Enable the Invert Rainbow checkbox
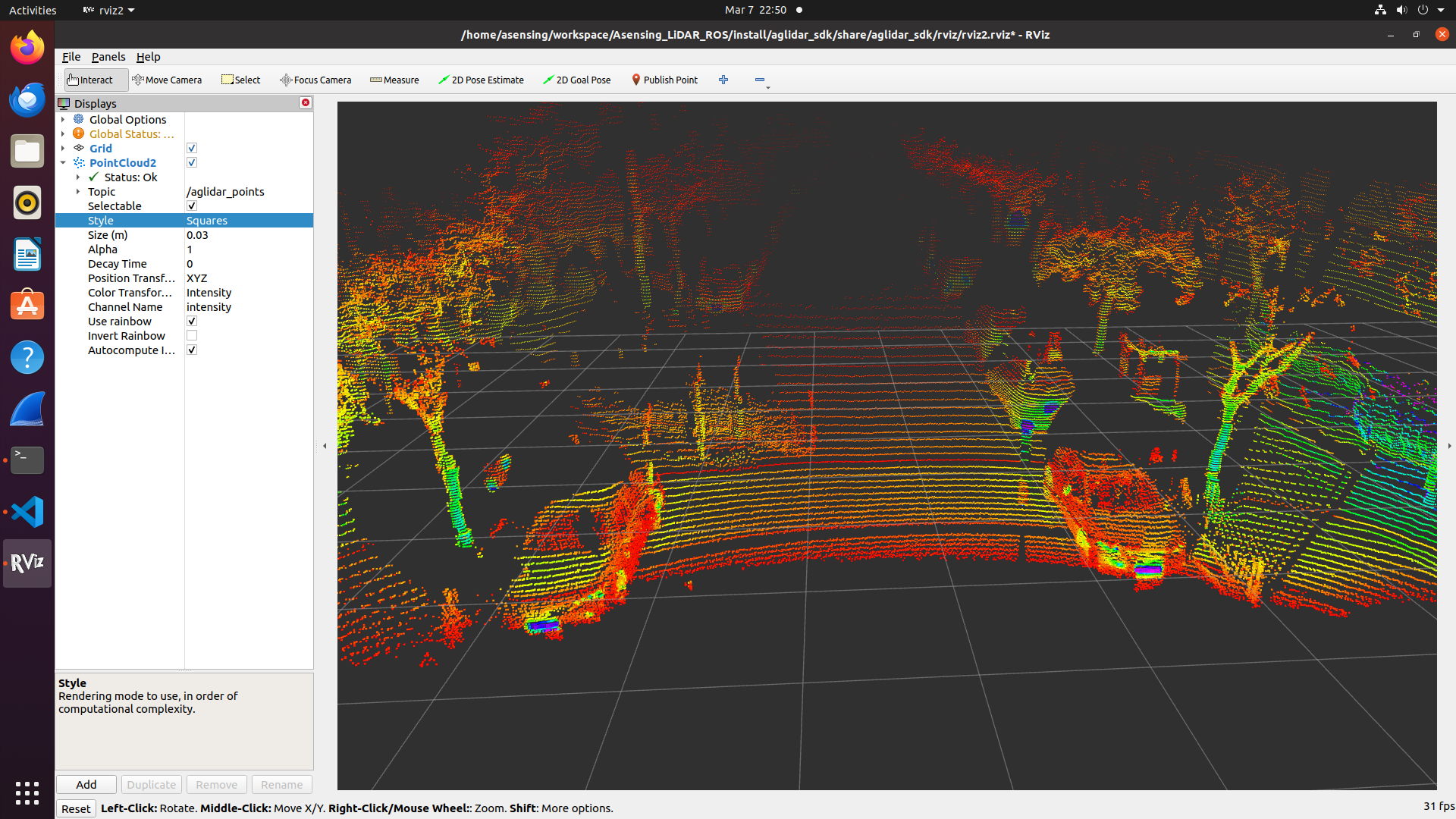 tap(192, 335)
